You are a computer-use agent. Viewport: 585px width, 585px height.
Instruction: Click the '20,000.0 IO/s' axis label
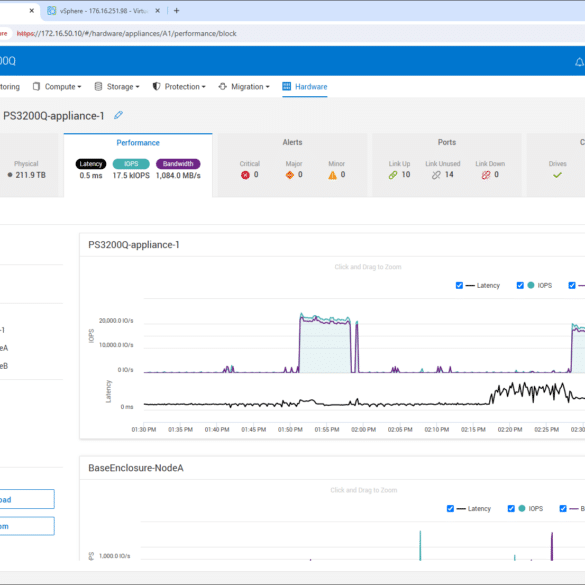116,320
